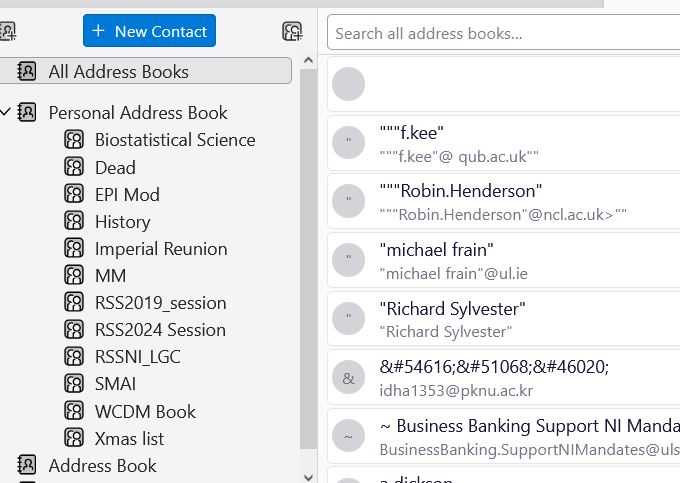Select All Address Books
The image size is (680, 483).
[x=118, y=71]
